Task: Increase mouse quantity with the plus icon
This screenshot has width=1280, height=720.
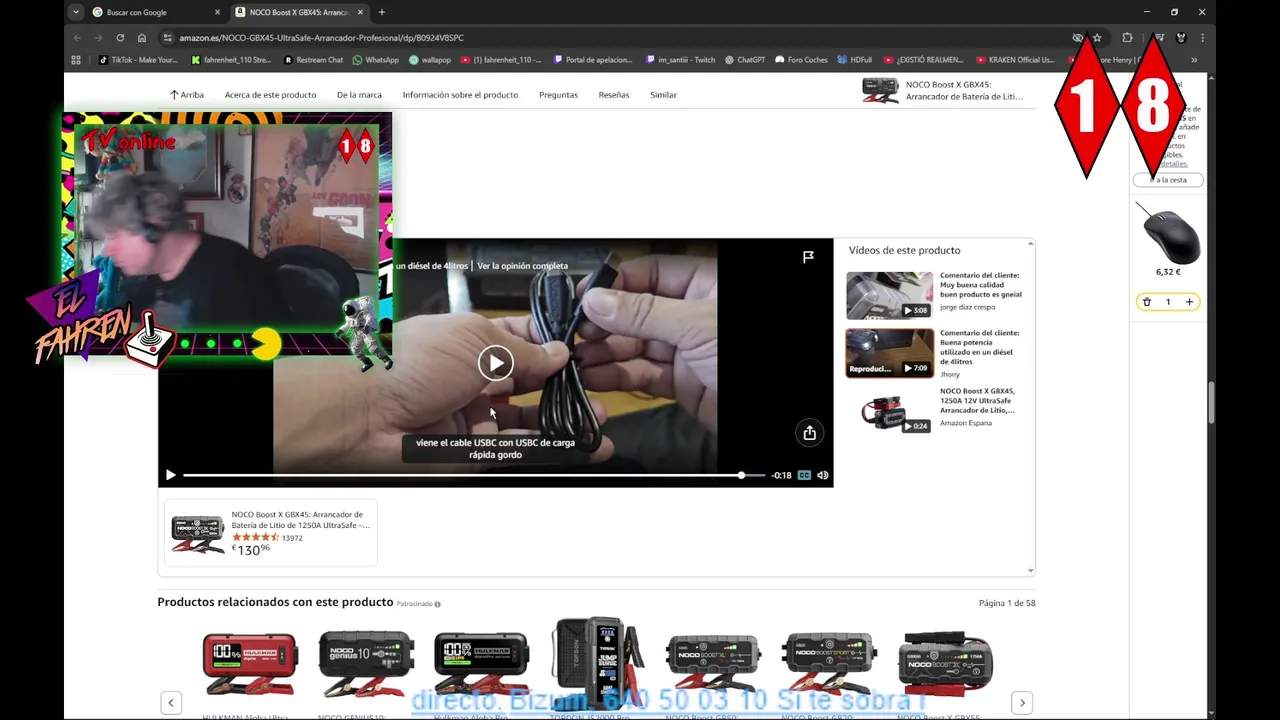Action: tap(1189, 302)
